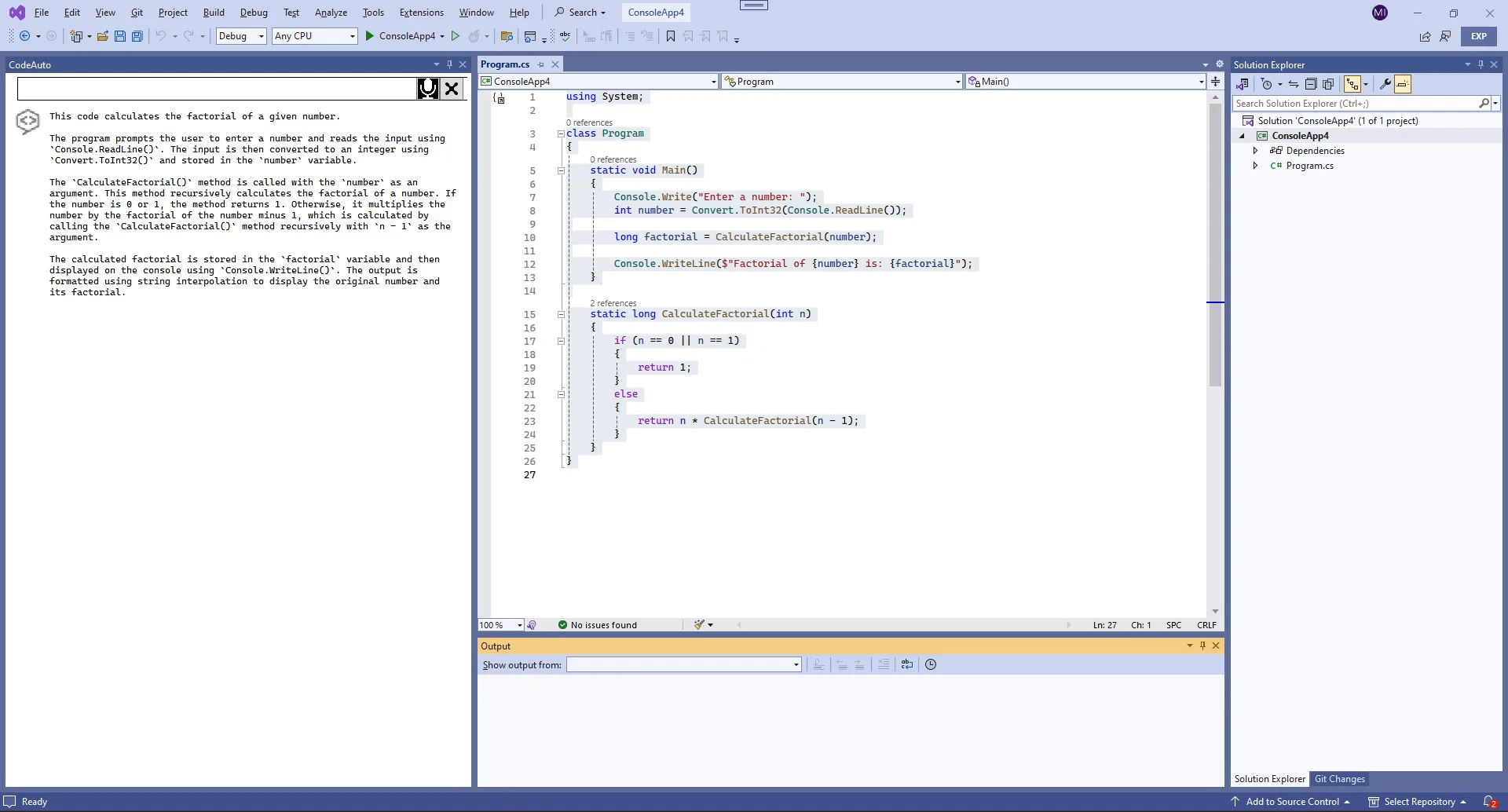This screenshot has width=1508, height=812.
Task: Click the CodeAuto prompt input box
Action: click(217, 89)
